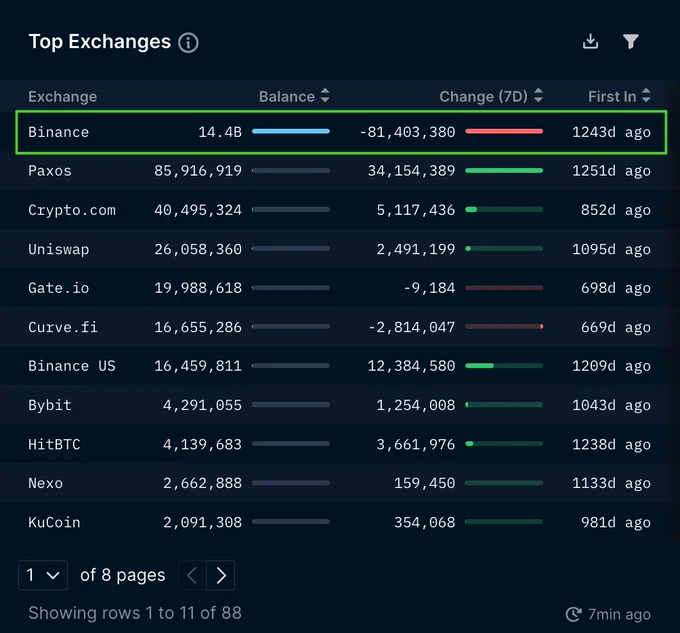Click Paxos first-in 1251d ago
This screenshot has height=633, width=680.
pos(611,171)
